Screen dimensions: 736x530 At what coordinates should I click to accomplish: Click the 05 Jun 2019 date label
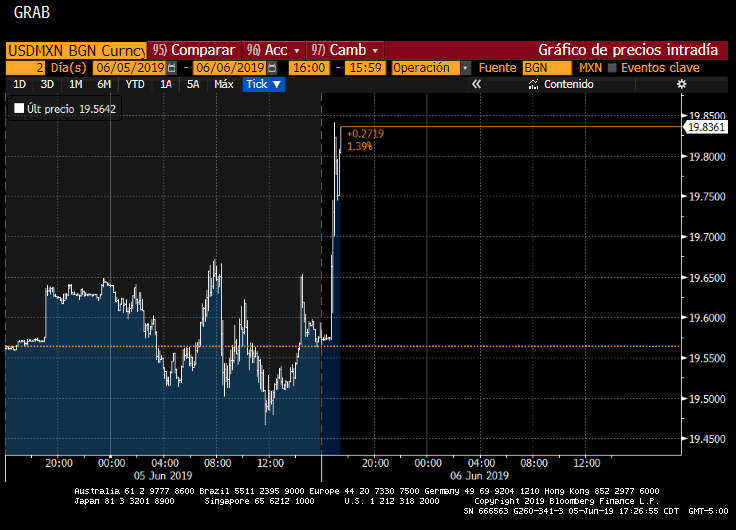[x=163, y=476]
